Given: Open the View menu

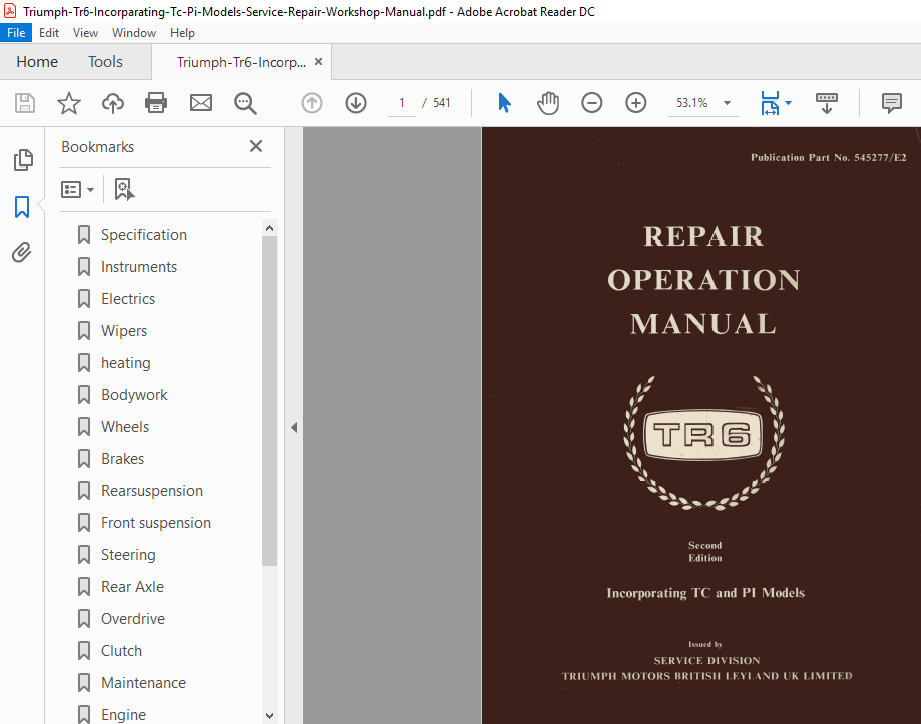Looking at the screenshot, I should (85, 33).
